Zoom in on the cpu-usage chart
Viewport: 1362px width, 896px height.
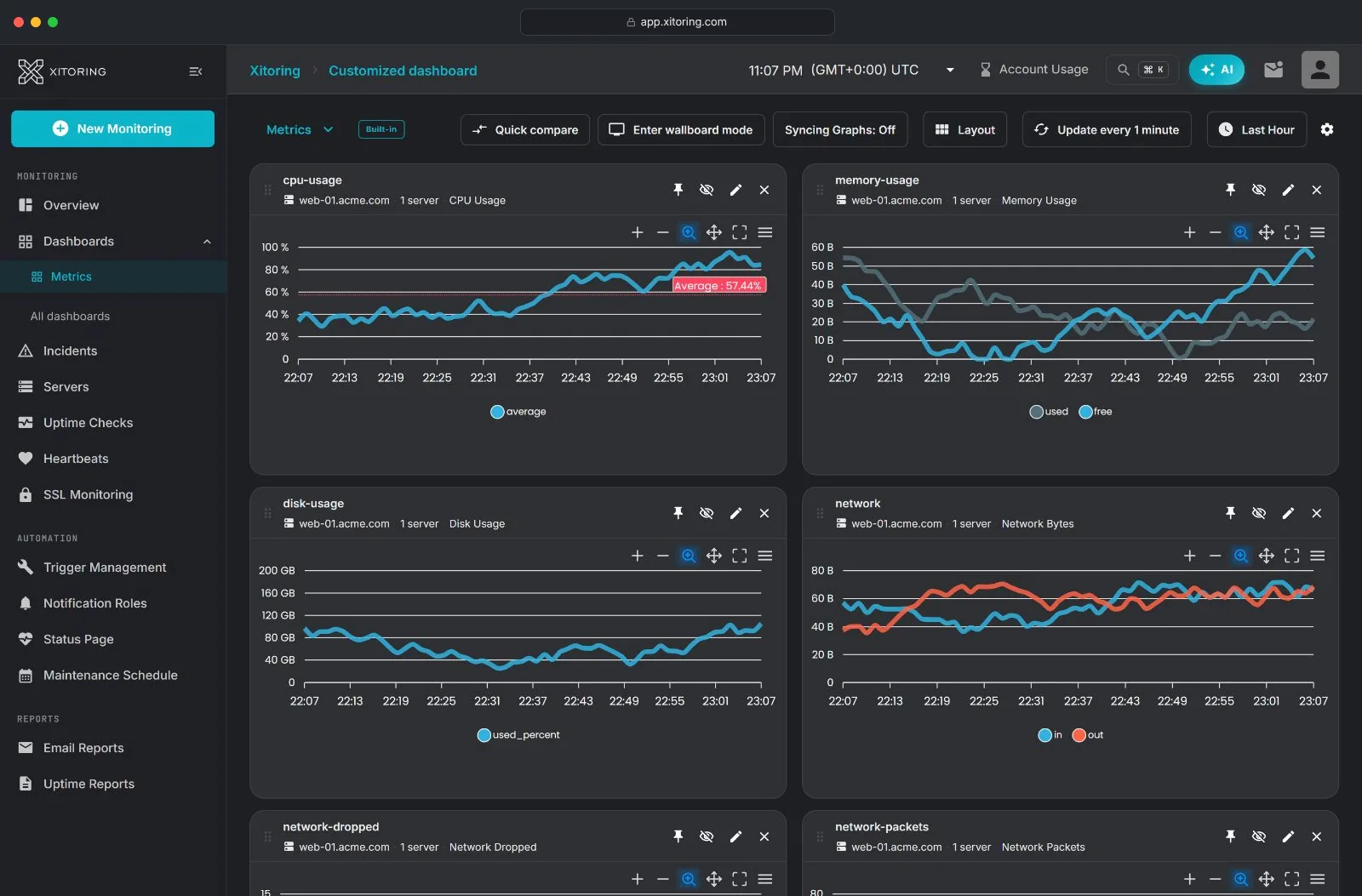tap(637, 232)
